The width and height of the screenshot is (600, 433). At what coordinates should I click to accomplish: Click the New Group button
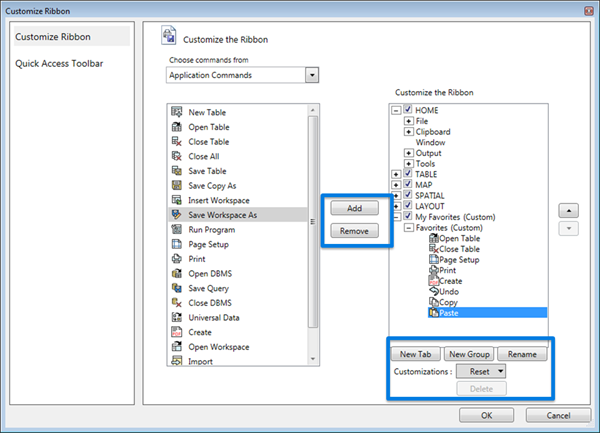(x=469, y=354)
